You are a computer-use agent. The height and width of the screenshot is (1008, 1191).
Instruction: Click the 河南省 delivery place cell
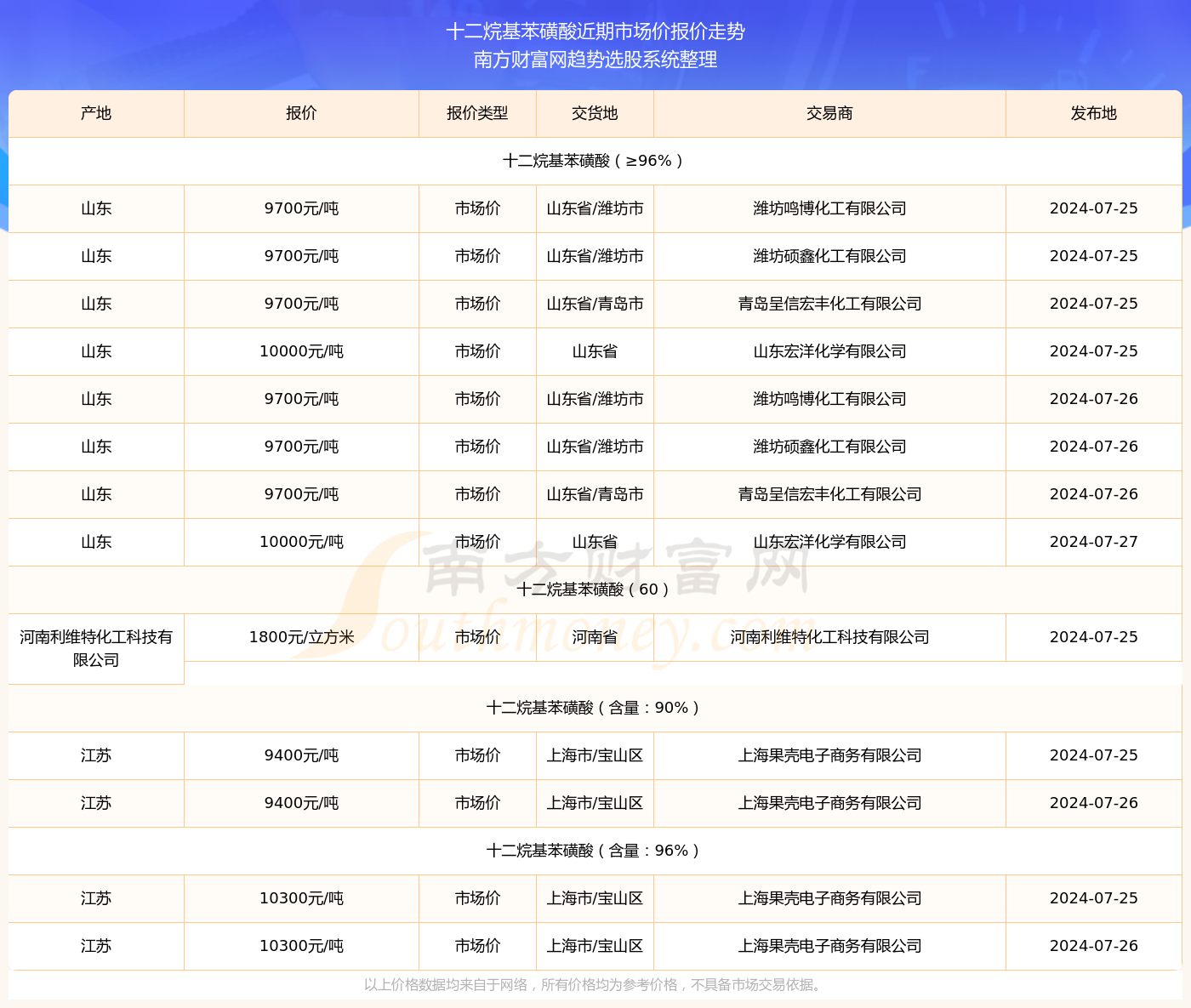pos(595,637)
